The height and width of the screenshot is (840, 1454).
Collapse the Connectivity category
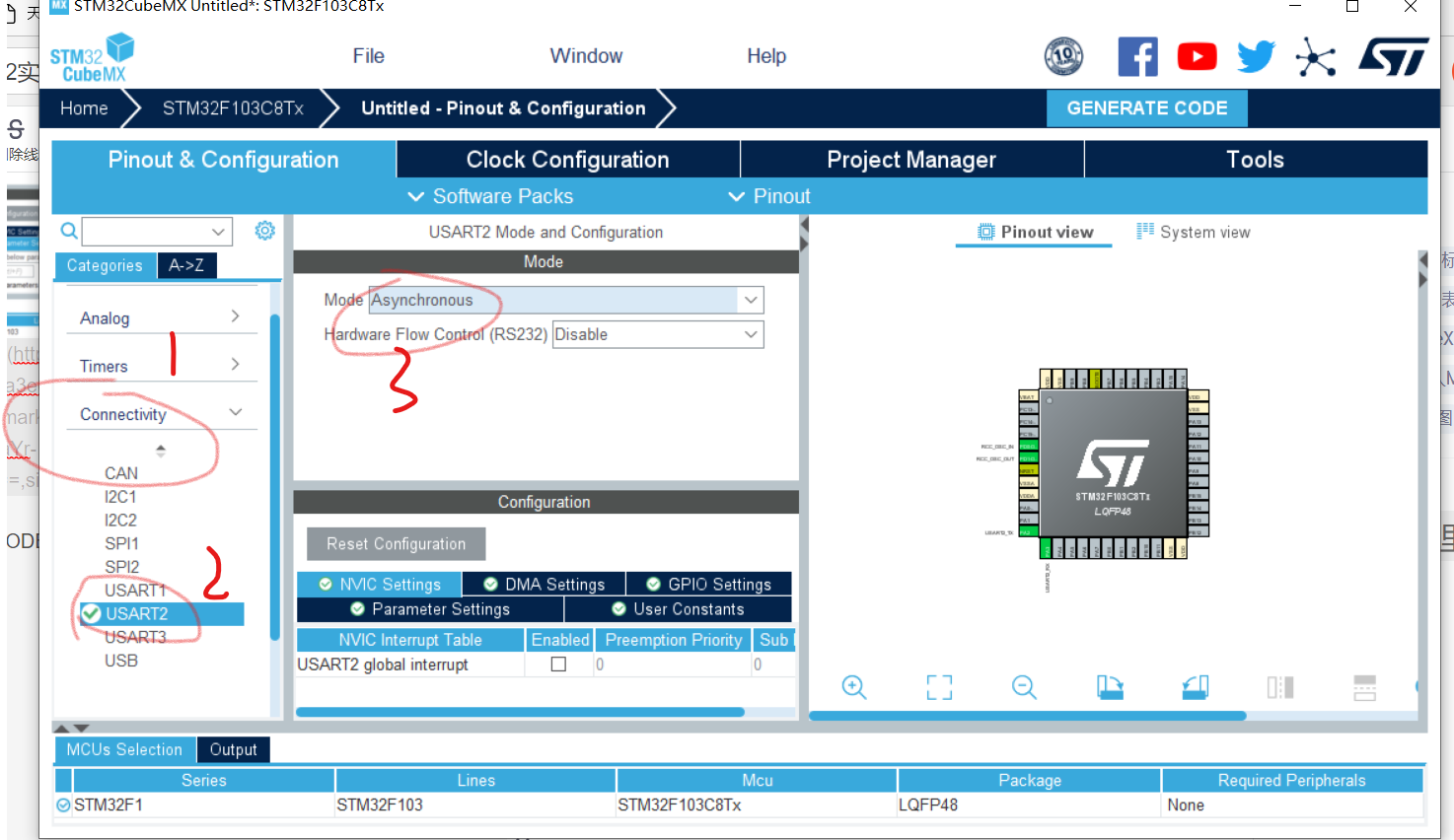tap(162, 414)
